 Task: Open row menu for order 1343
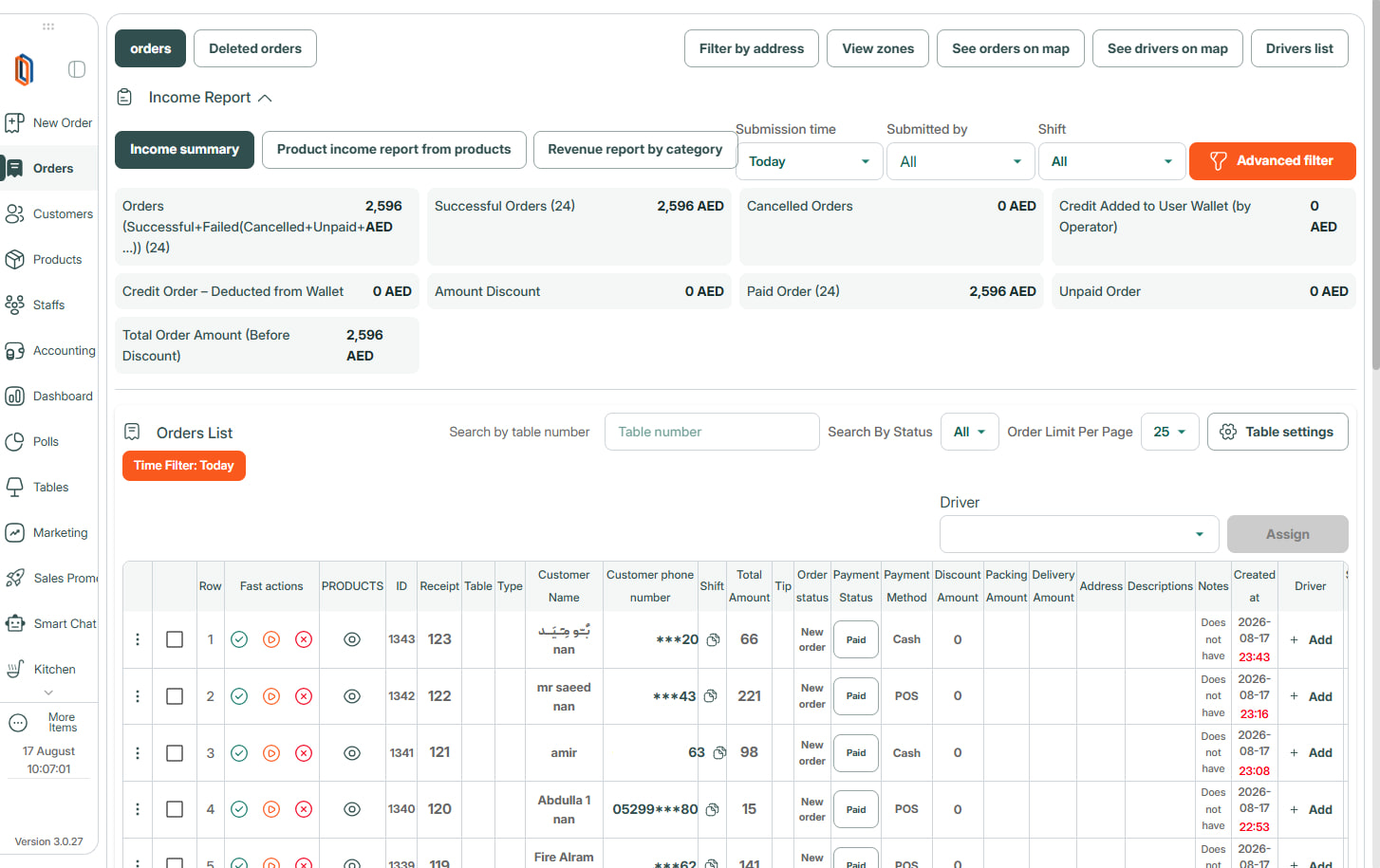138,639
